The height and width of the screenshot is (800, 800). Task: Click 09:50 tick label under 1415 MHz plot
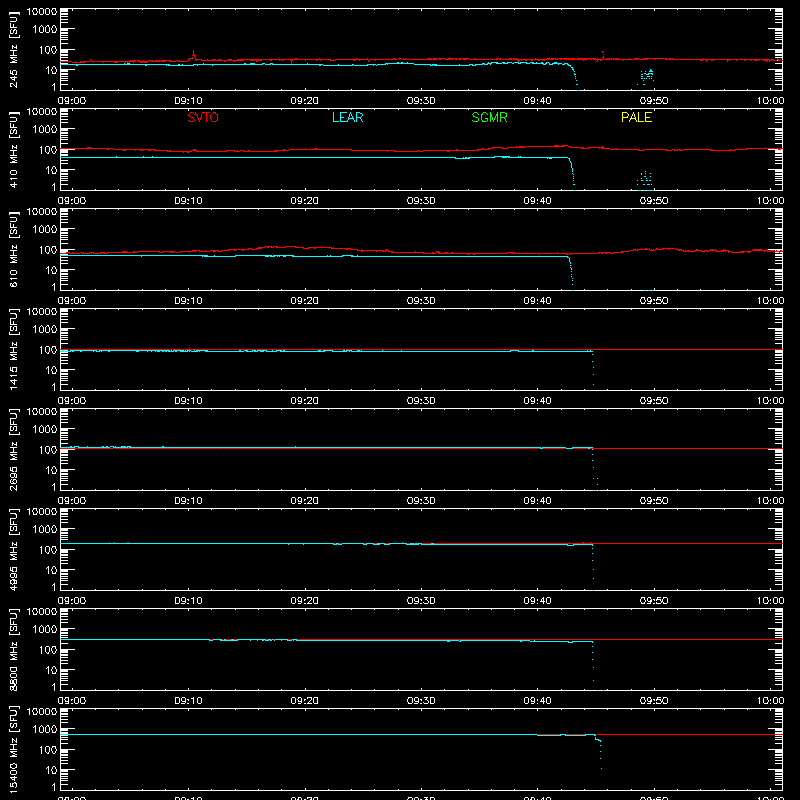click(x=654, y=401)
